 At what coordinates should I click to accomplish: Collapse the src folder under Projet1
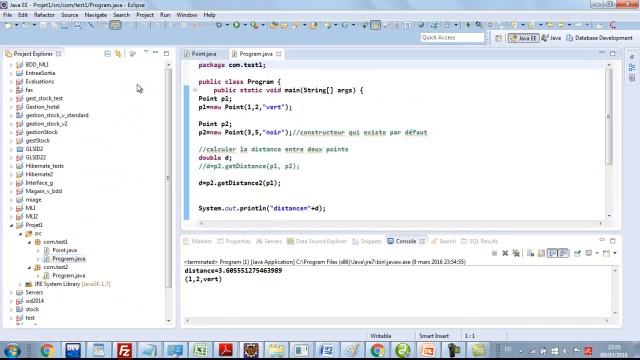20,233
